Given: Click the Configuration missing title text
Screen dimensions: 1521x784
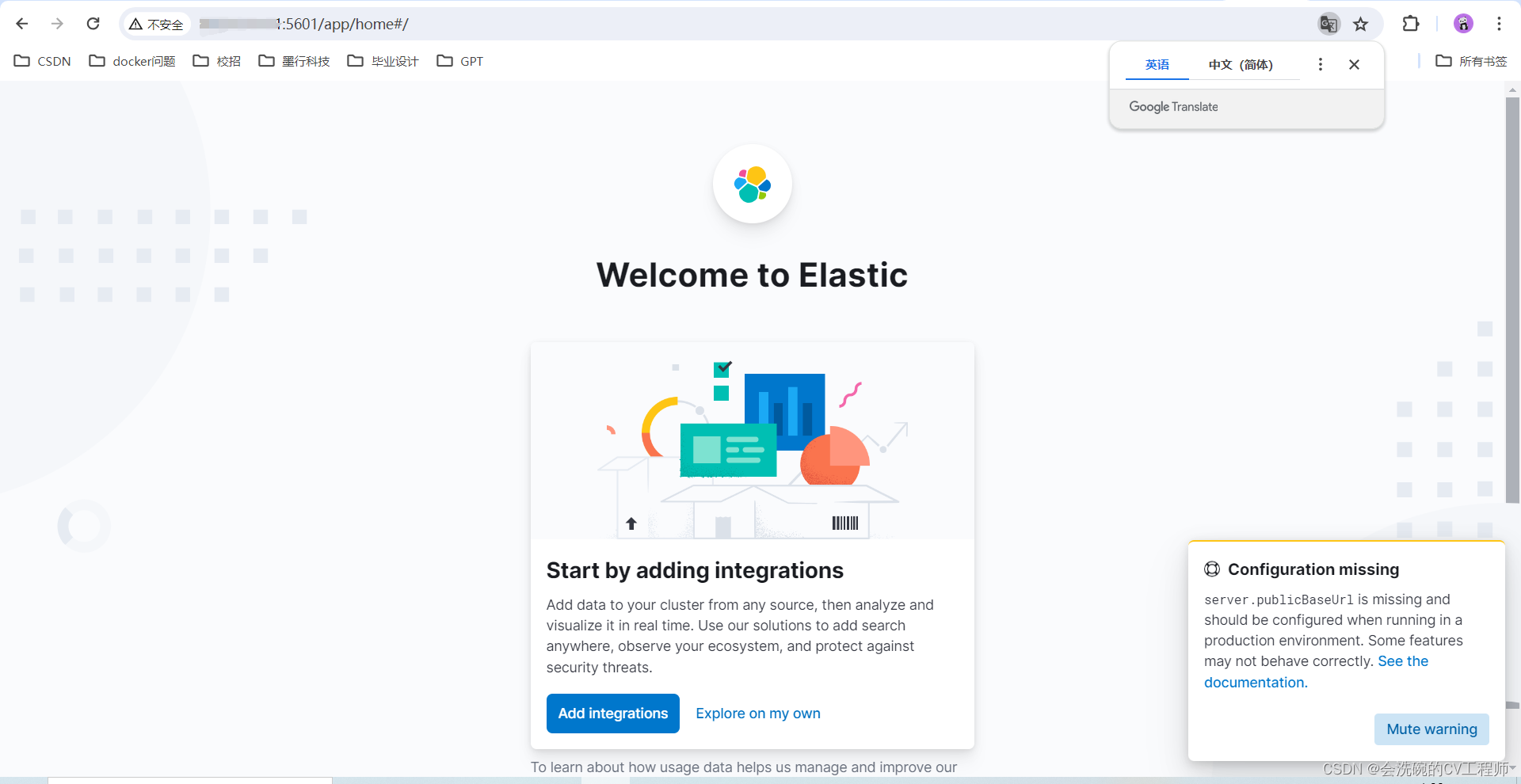Looking at the screenshot, I should (x=1313, y=569).
